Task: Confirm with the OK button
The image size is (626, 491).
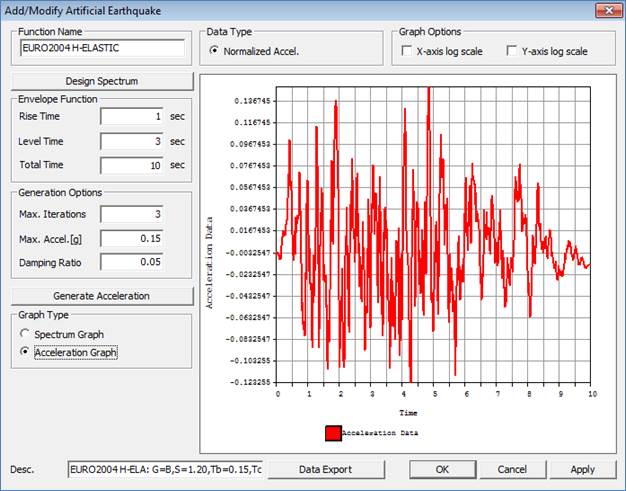Action: click(x=442, y=469)
